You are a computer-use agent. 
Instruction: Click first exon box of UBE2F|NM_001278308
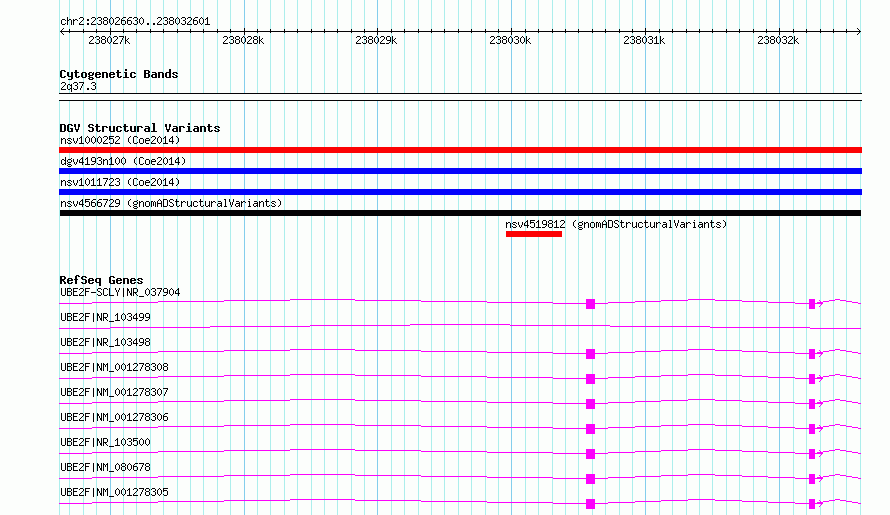coord(590,379)
